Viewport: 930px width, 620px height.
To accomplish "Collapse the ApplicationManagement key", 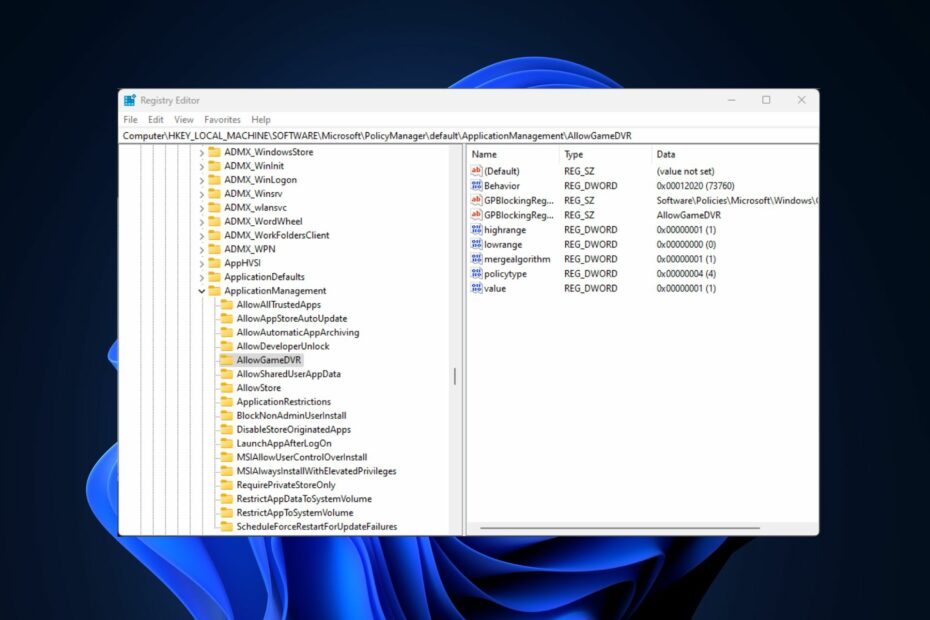I will pos(202,291).
